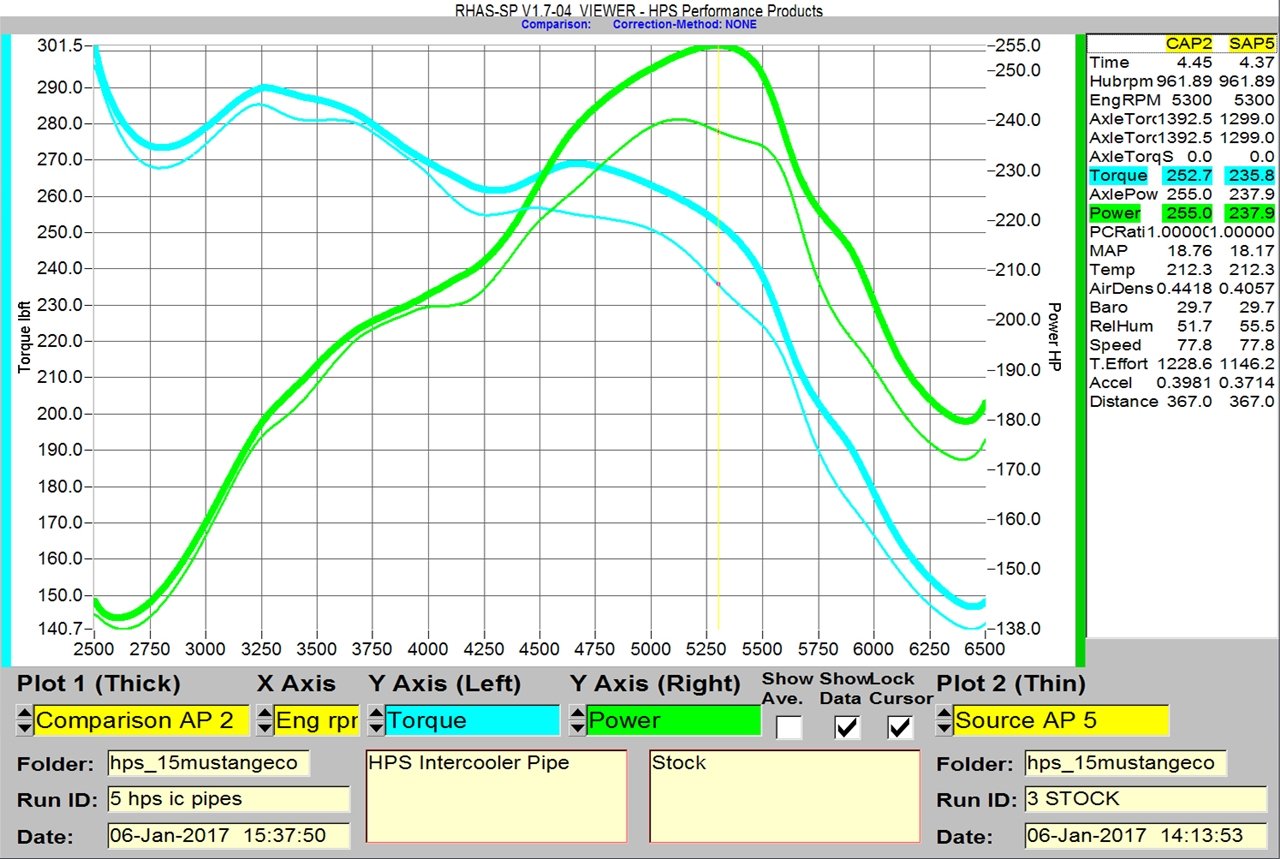Select the SAP5 column header

(x=1254, y=43)
